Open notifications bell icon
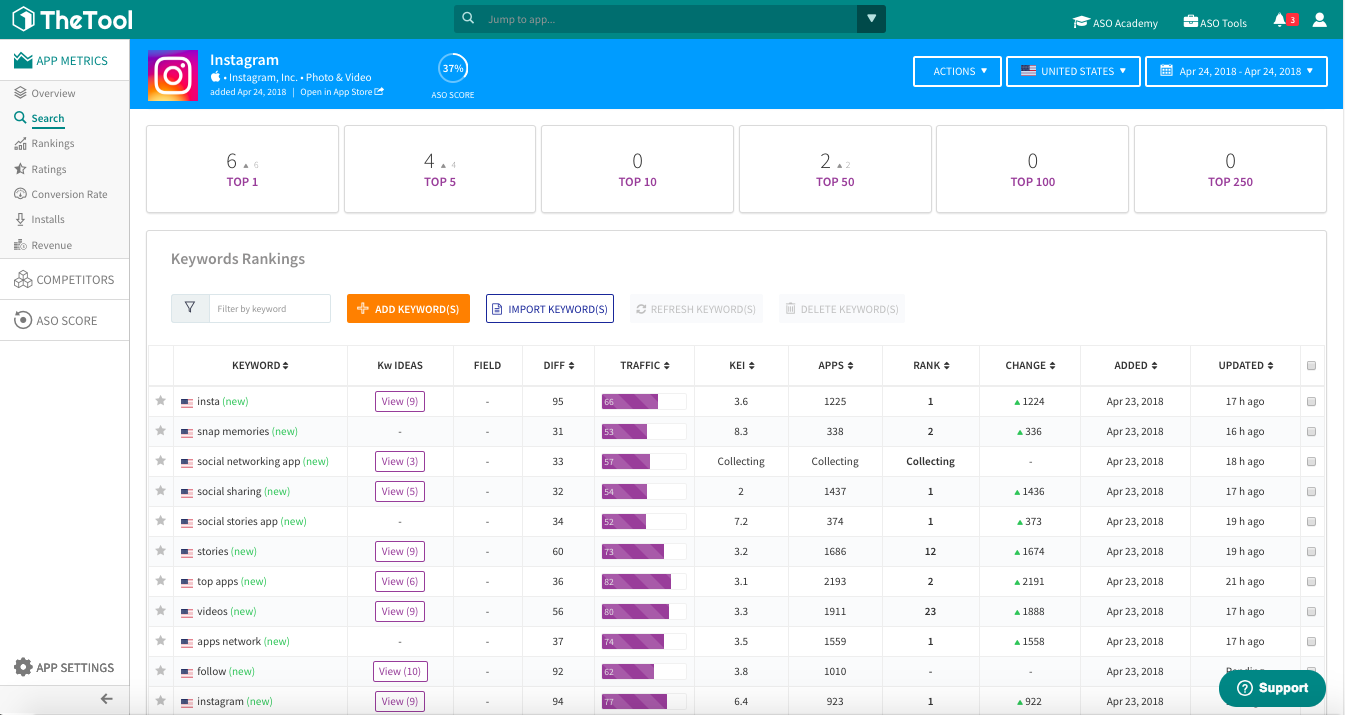Screen dimensions: 1345x715 (1280, 20)
